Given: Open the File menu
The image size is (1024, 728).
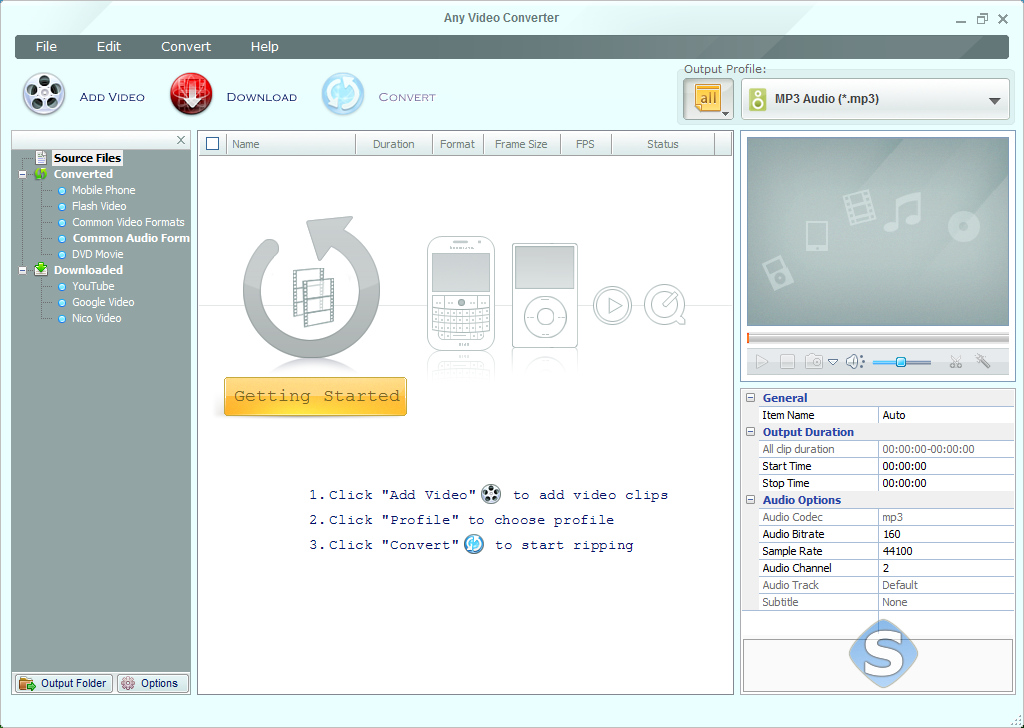Looking at the screenshot, I should 46,47.
